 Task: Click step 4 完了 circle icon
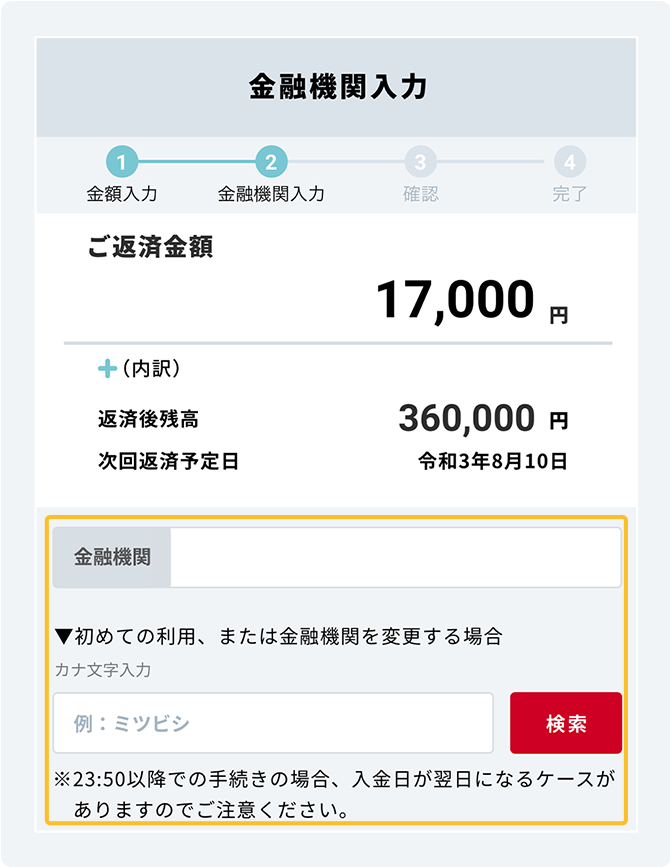[570, 162]
